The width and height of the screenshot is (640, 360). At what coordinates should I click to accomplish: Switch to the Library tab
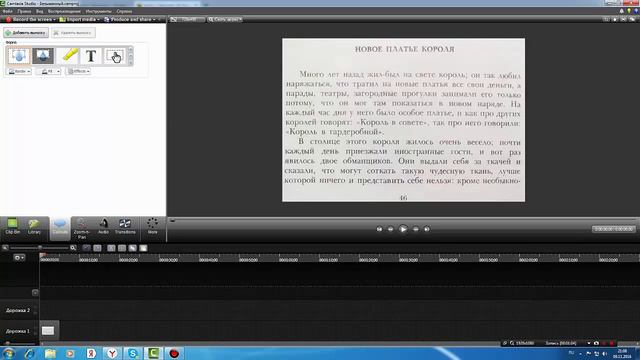coord(34,227)
